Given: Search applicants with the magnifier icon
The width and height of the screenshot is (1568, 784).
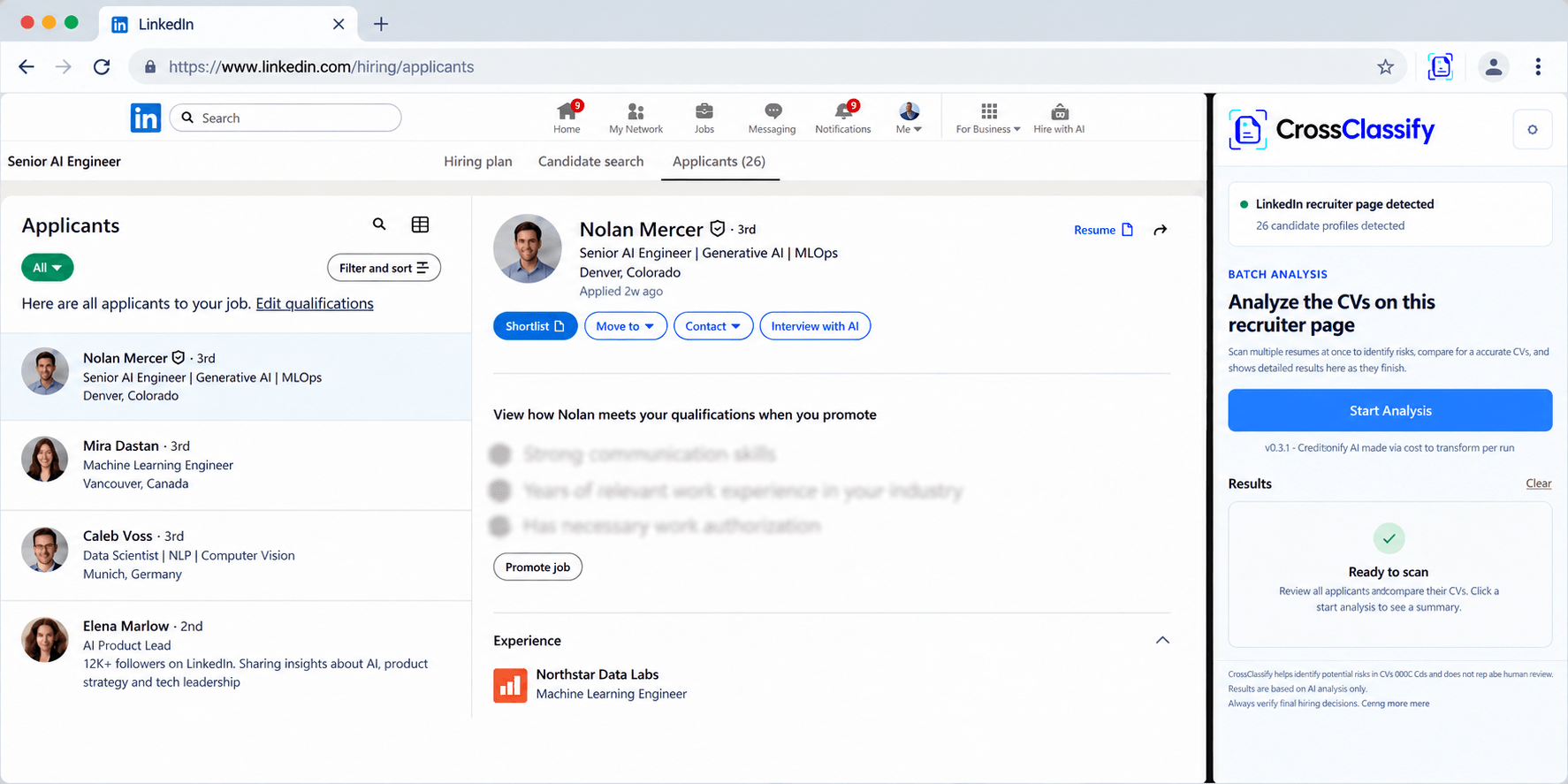Looking at the screenshot, I should pos(379,225).
